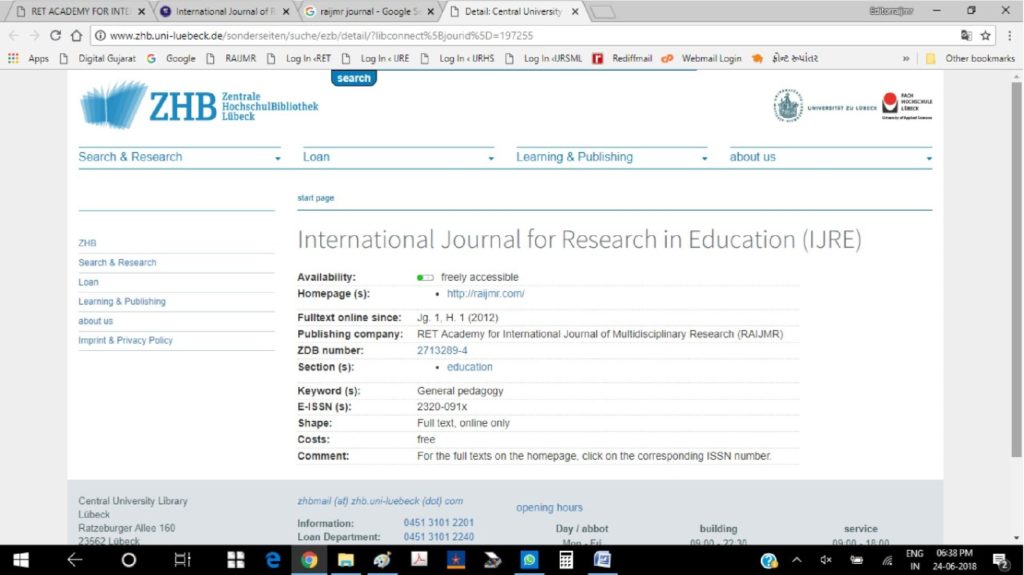The height and width of the screenshot is (575, 1024).
Task: Launch Microsoft Edge from the taskbar
Action: 273,560
